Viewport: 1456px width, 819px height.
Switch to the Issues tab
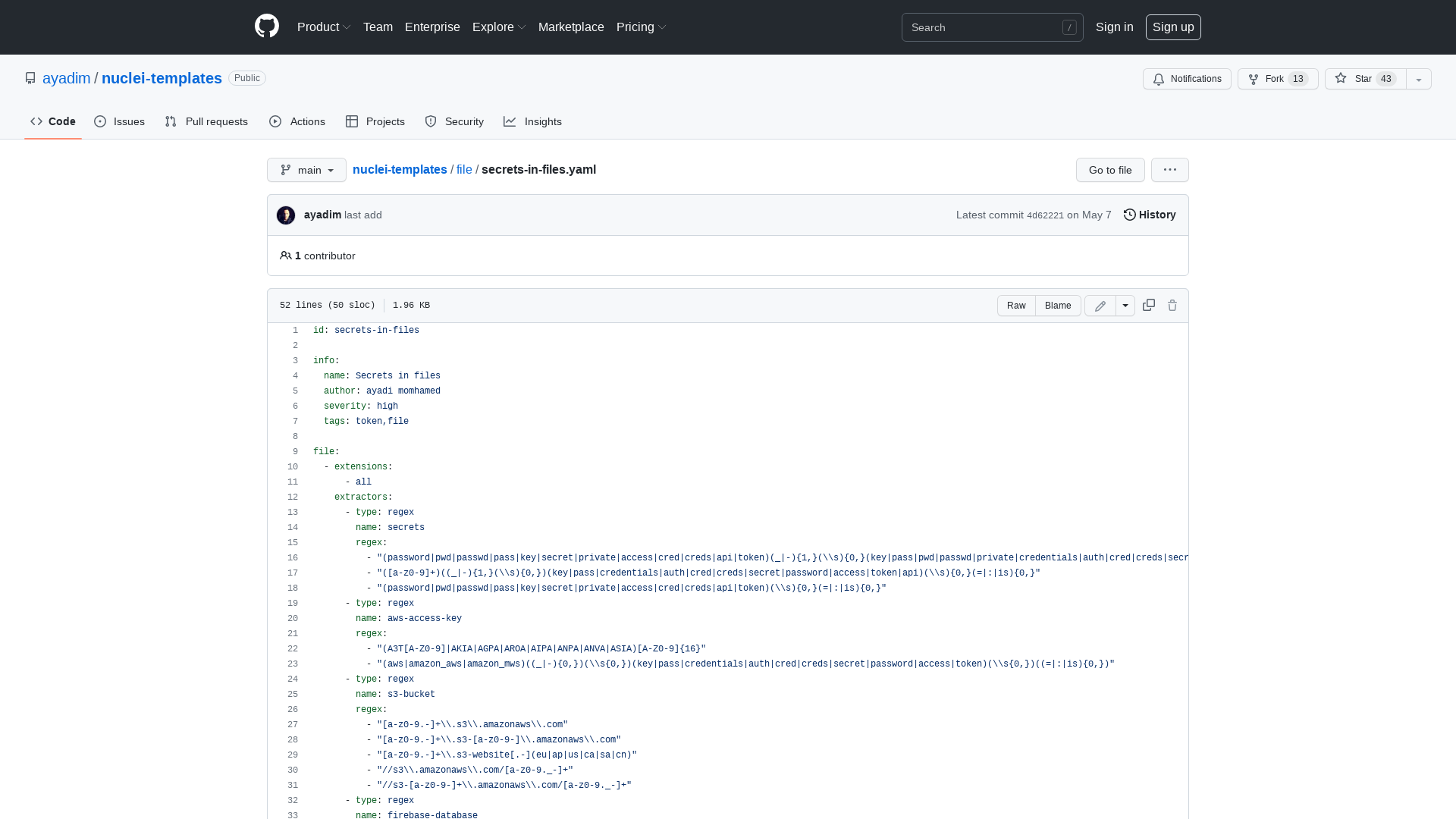120,121
